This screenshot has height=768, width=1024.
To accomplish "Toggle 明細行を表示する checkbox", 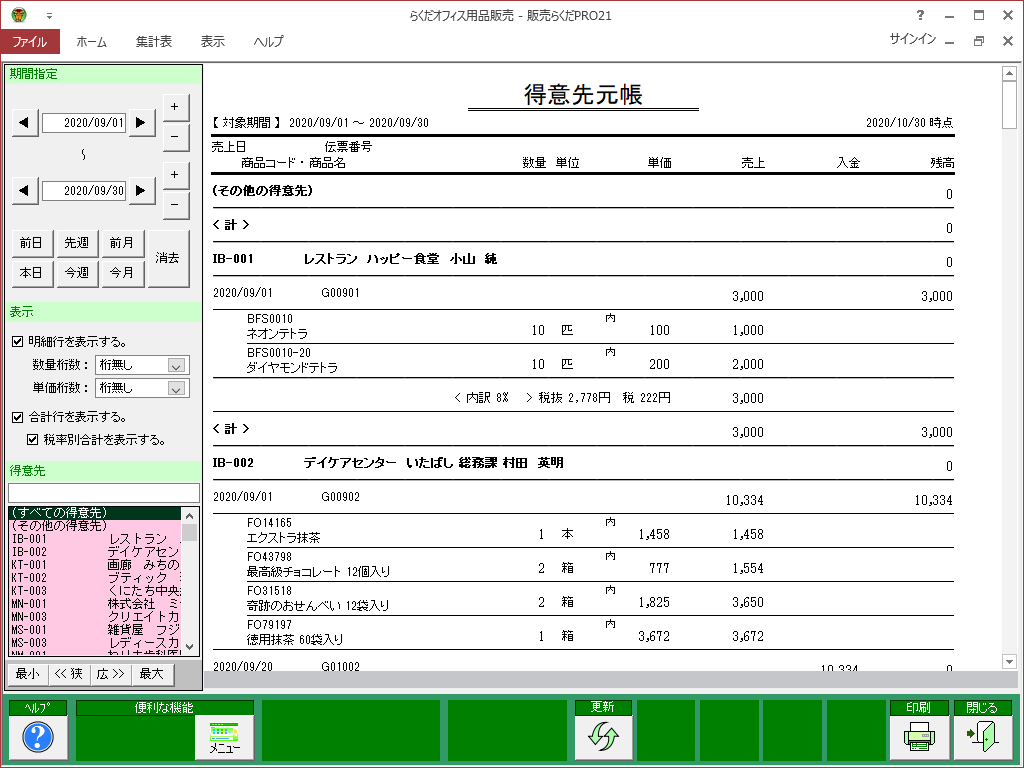I will pos(18,341).
